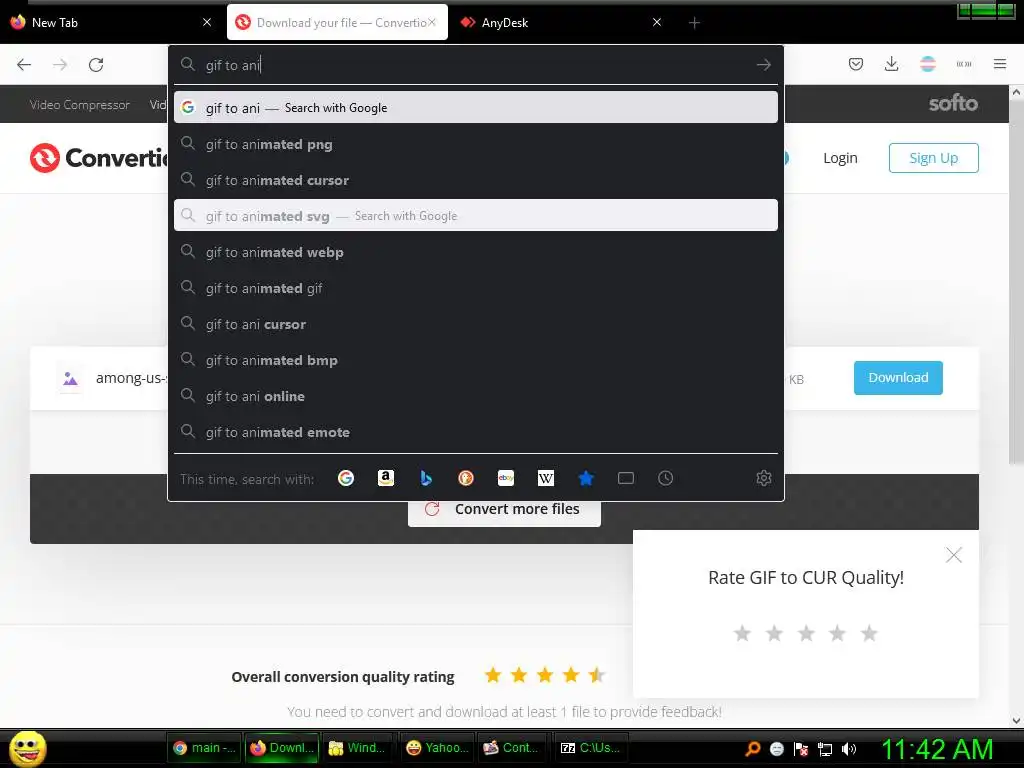Search open tabs with the tabs icon
1024x768 pixels.
point(626,478)
